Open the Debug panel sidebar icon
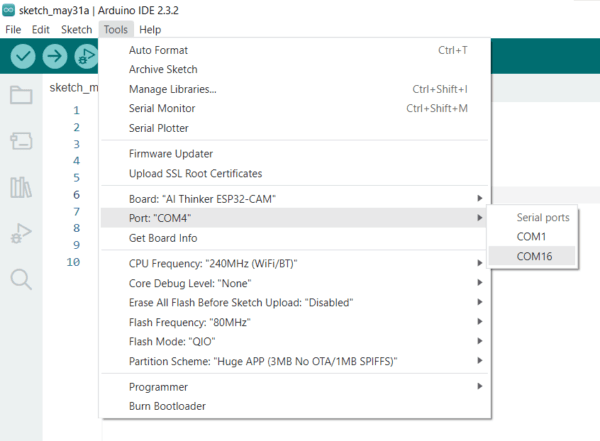The width and height of the screenshot is (600, 441). point(21,233)
